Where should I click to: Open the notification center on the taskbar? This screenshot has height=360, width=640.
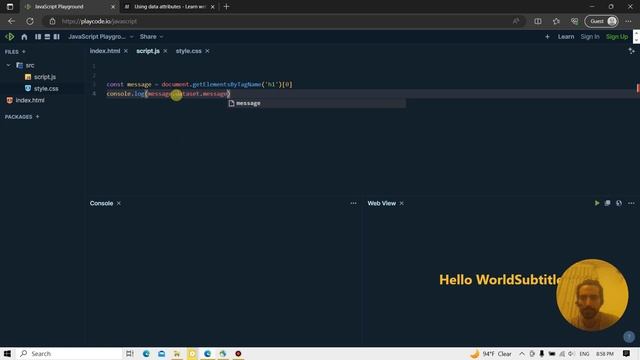[627, 353]
